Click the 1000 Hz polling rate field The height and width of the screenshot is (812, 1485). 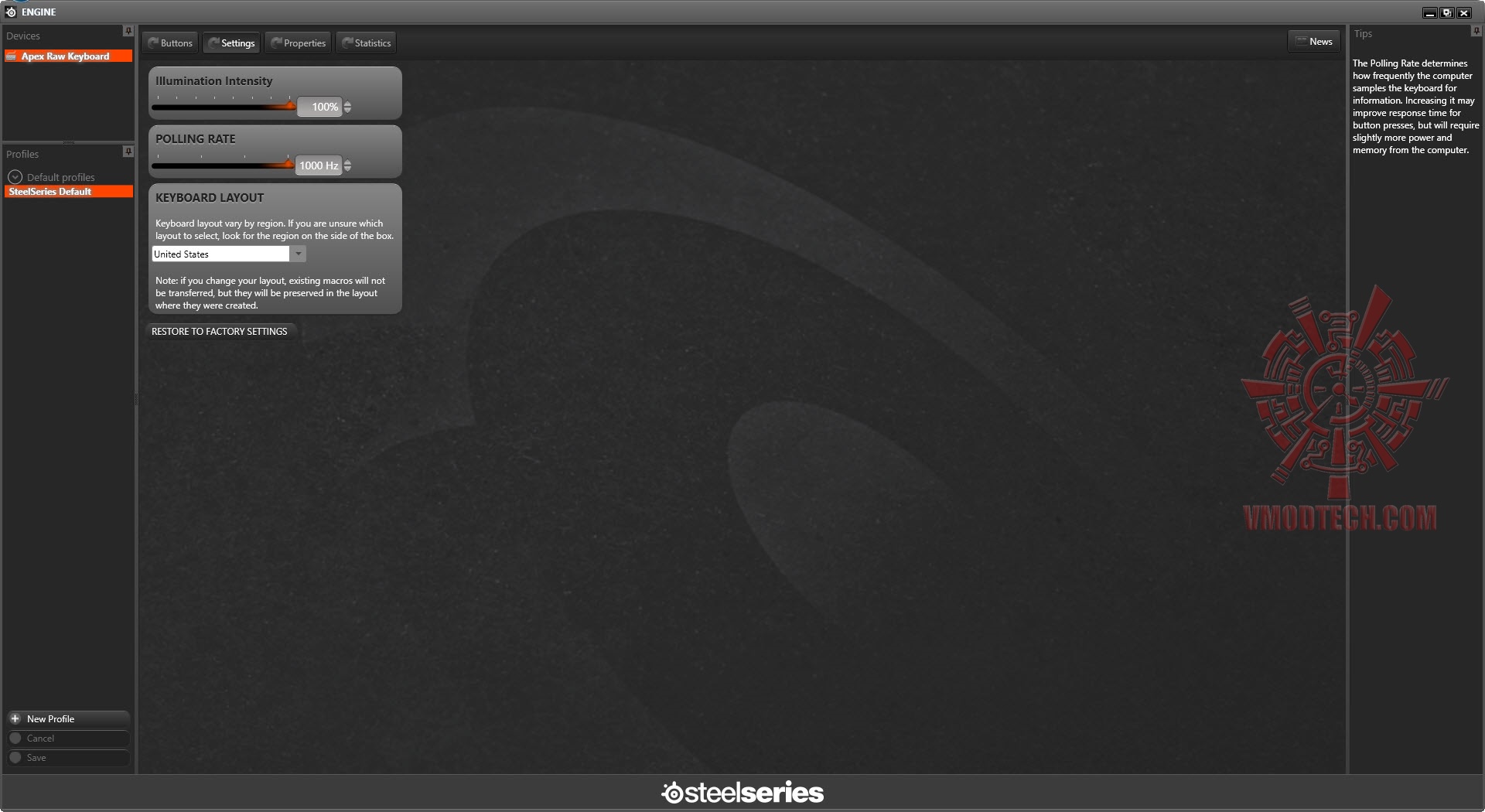pos(319,165)
